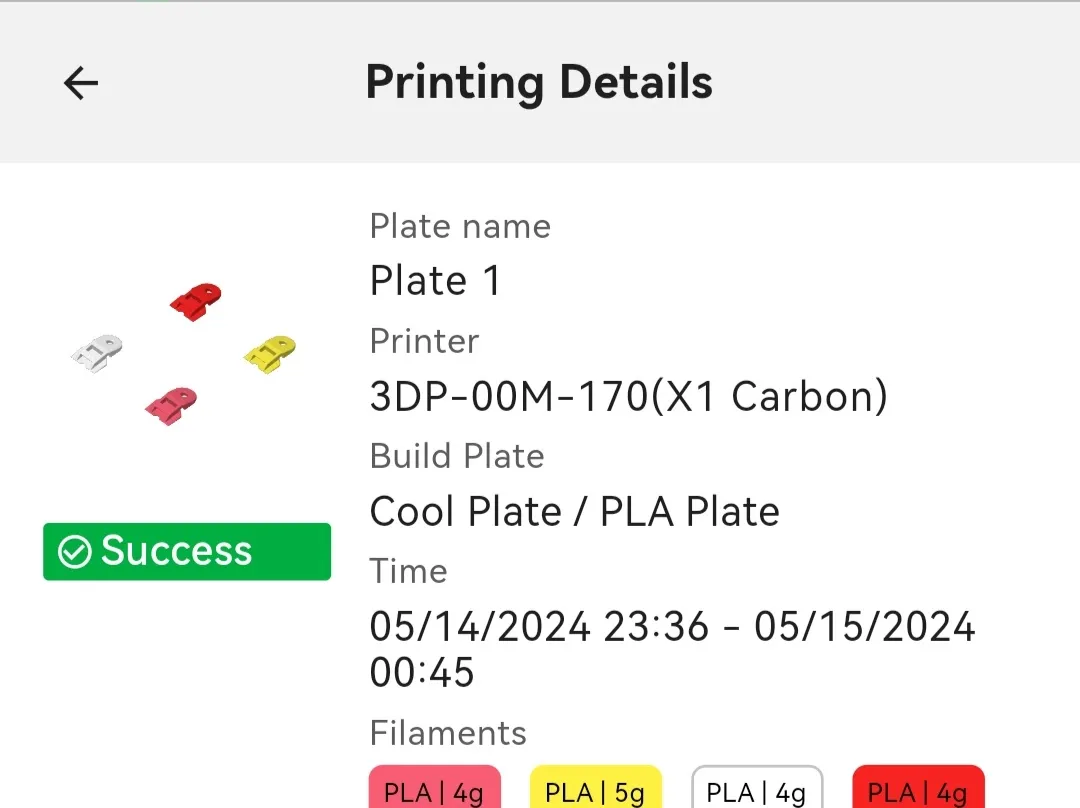The width and height of the screenshot is (1080, 808).
Task: Tap the back arrow icon
Action: pyautogui.click(x=81, y=83)
